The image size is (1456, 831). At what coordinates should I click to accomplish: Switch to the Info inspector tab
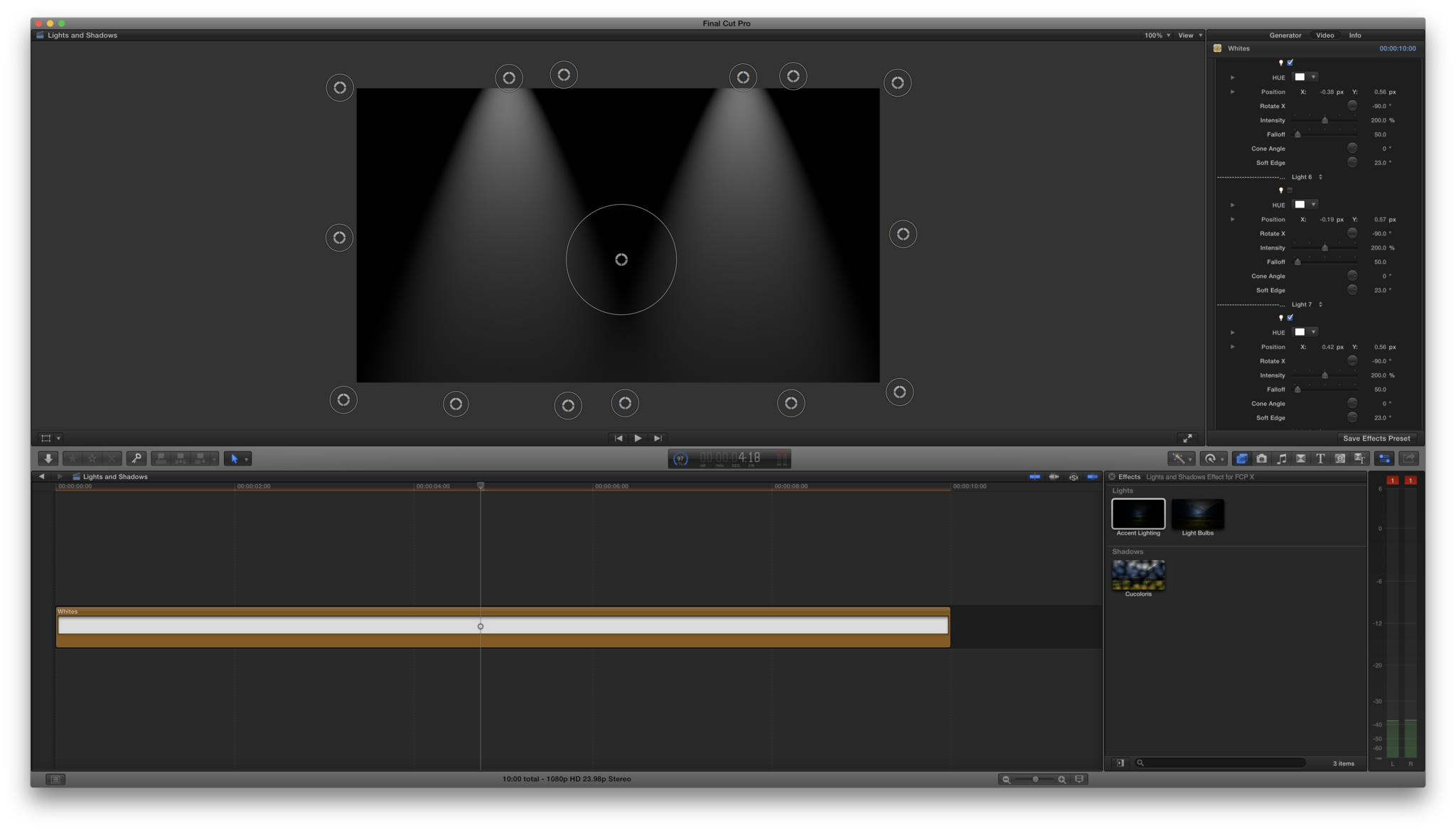coord(1355,36)
